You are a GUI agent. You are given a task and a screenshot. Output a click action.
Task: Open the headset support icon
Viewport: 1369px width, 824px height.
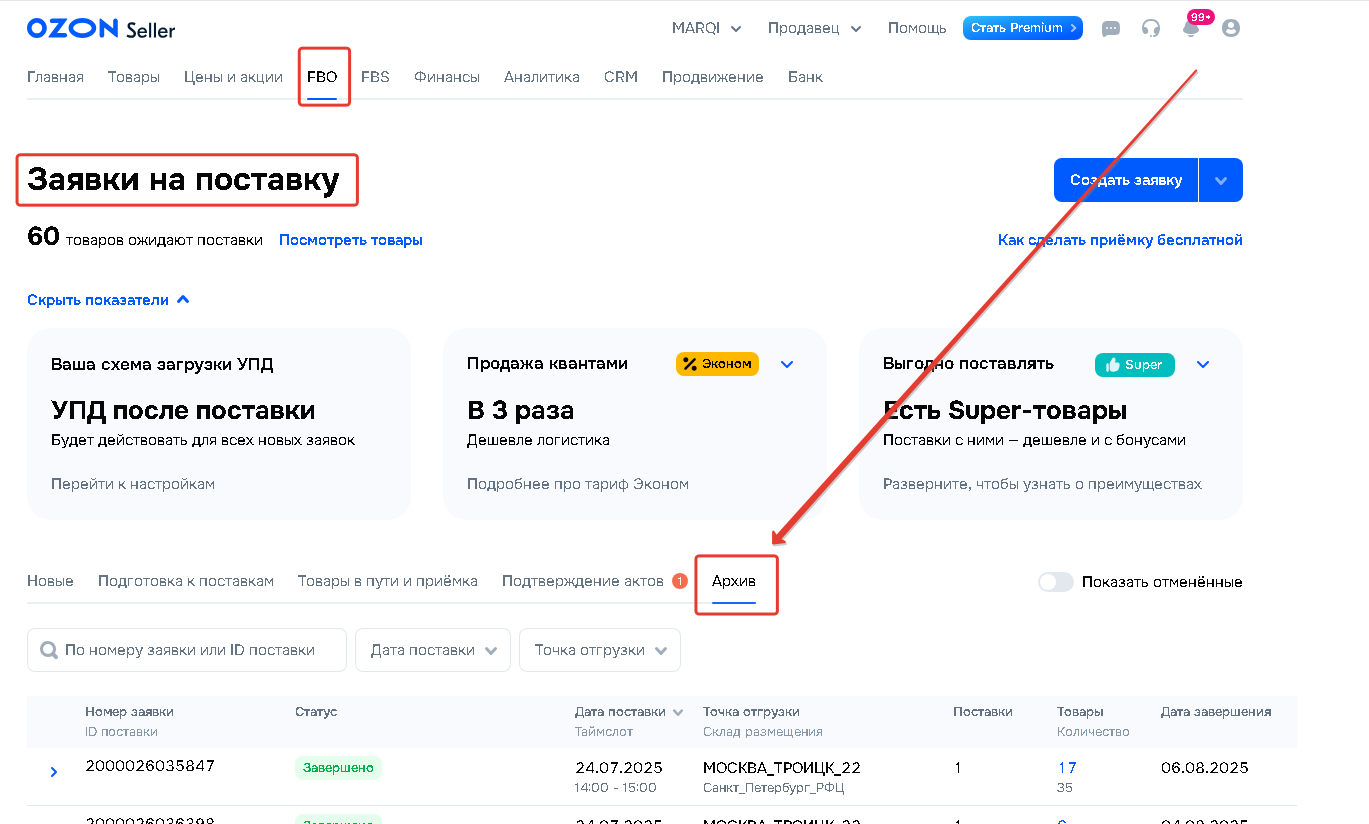click(1151, 28)
